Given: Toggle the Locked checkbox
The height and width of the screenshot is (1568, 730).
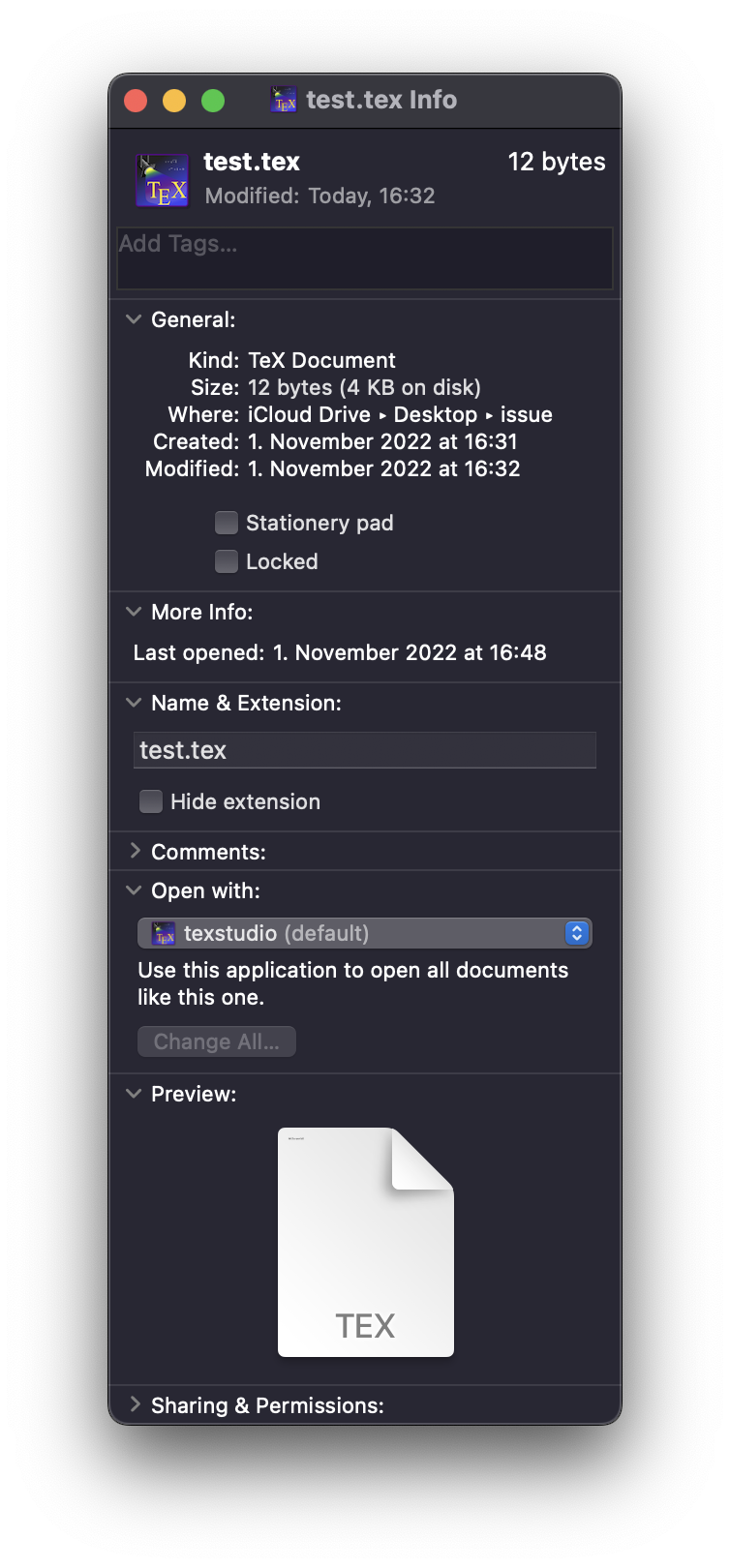Looking at the screenshot, I should (227, 561).
